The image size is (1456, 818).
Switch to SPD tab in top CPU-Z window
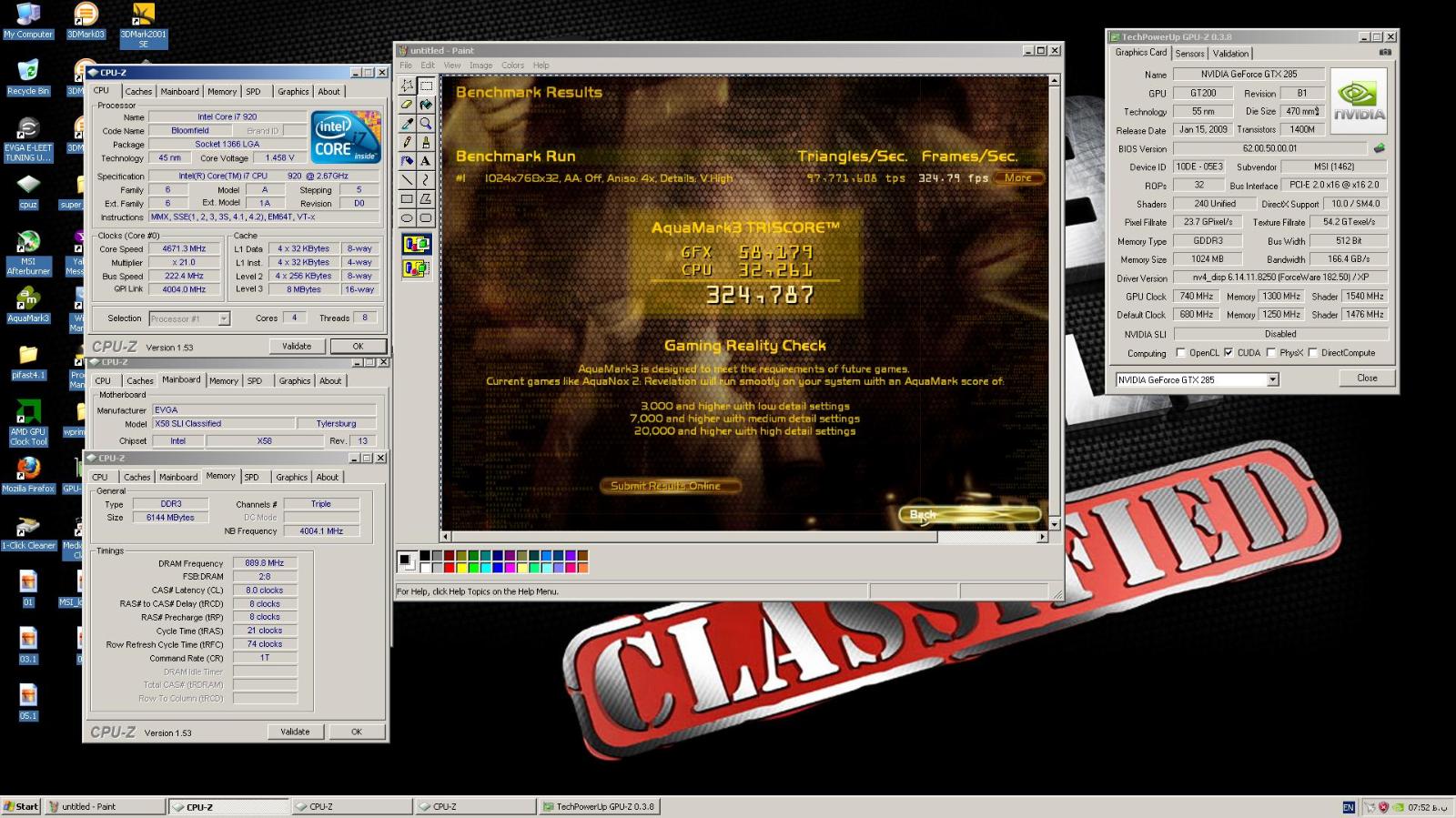(253, 91)
